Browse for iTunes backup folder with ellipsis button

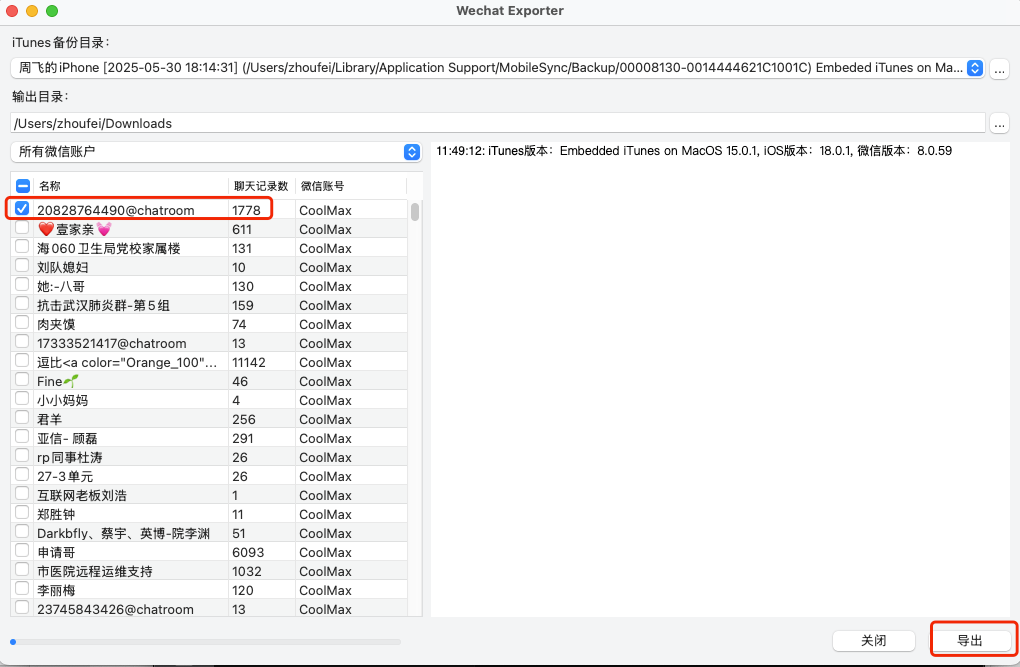click(999, 68)
